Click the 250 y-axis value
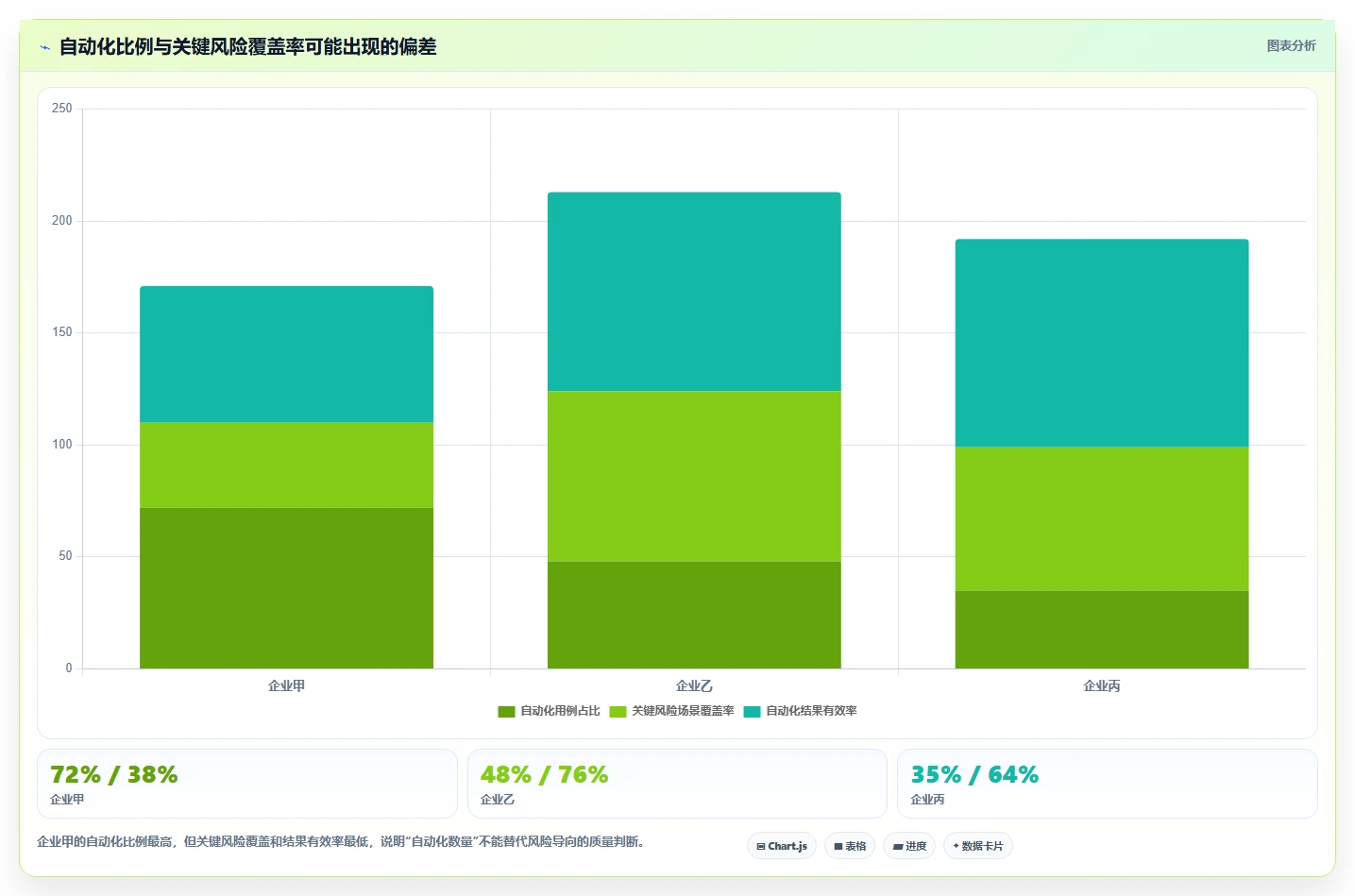 pos(62,109)
